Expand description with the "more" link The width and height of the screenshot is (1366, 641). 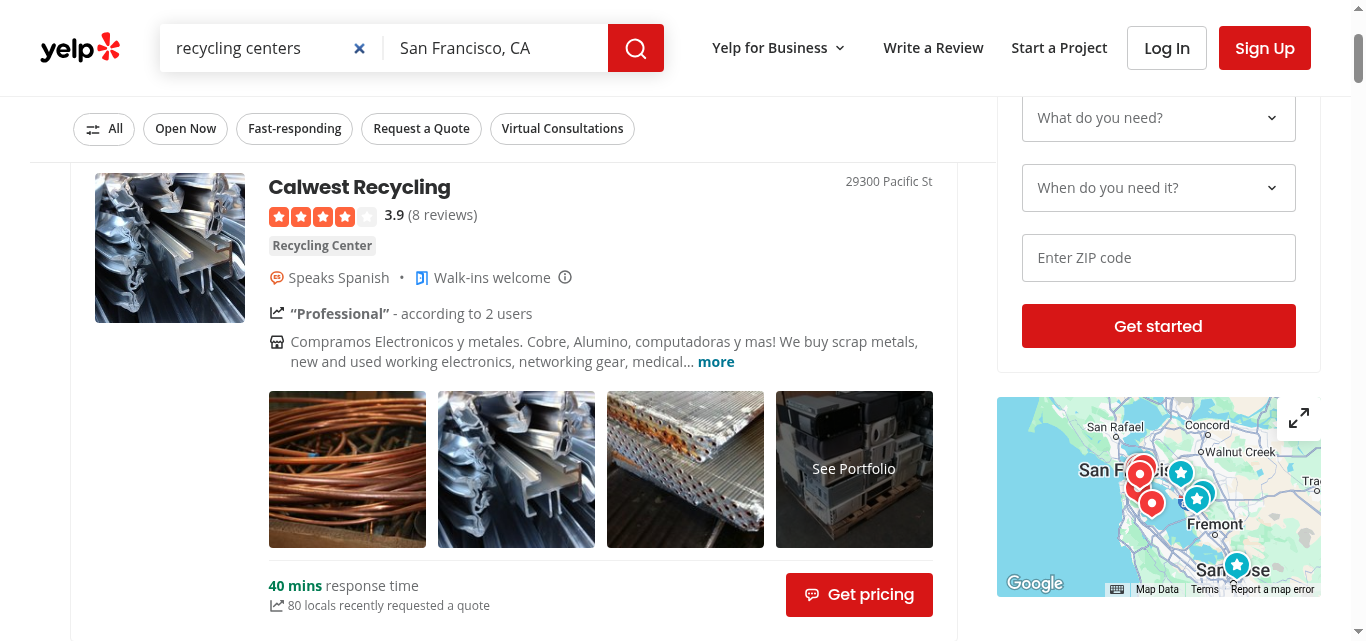pos(716,362)
